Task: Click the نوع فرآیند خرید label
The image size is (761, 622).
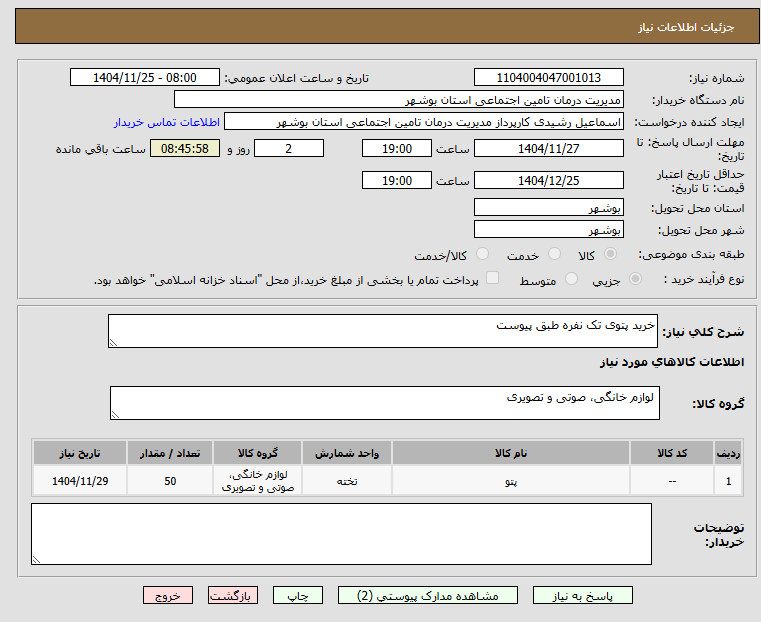Action: pos(704,279)
